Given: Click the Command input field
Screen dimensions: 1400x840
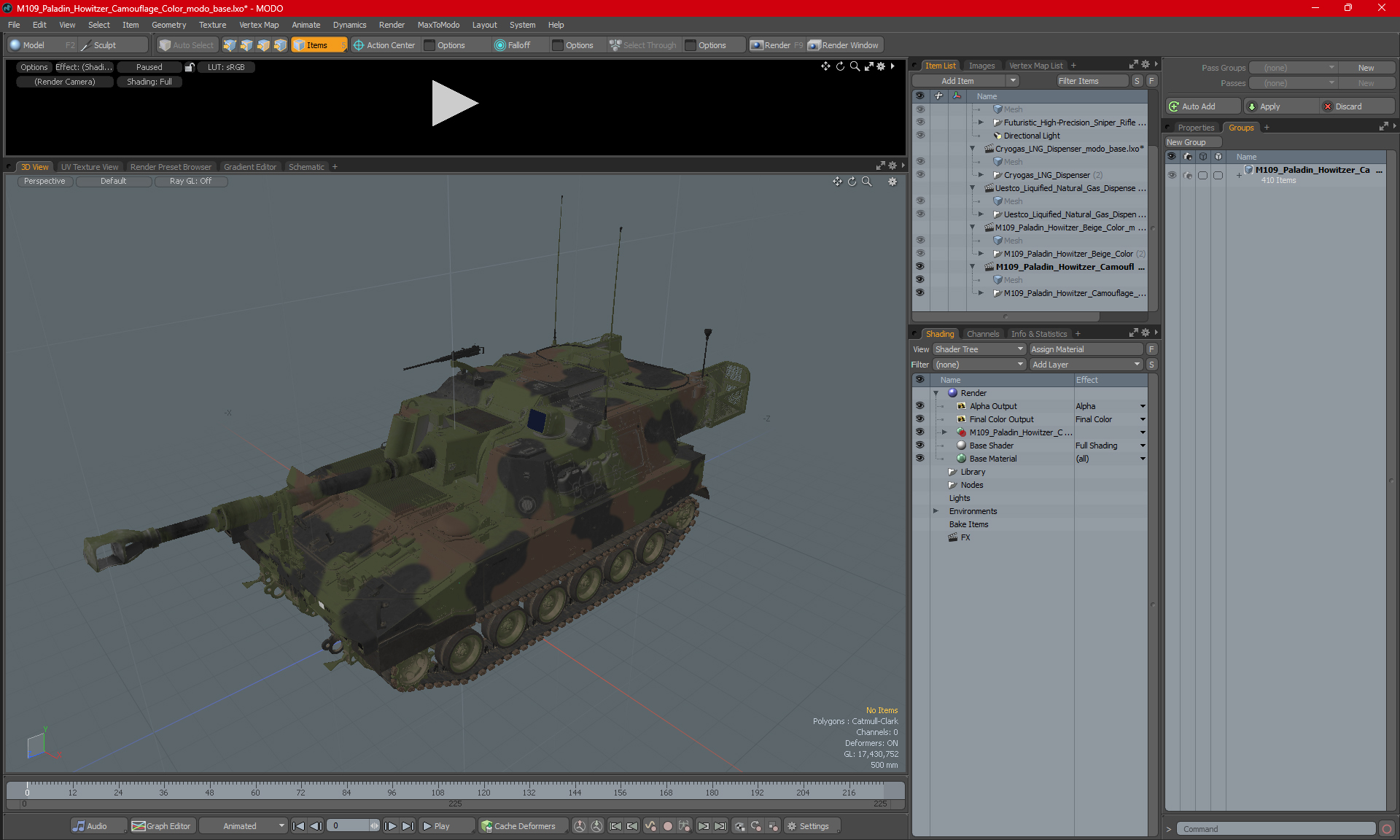Looking at the screenshot, I should pyautogui.click(x=1277, y=829).
